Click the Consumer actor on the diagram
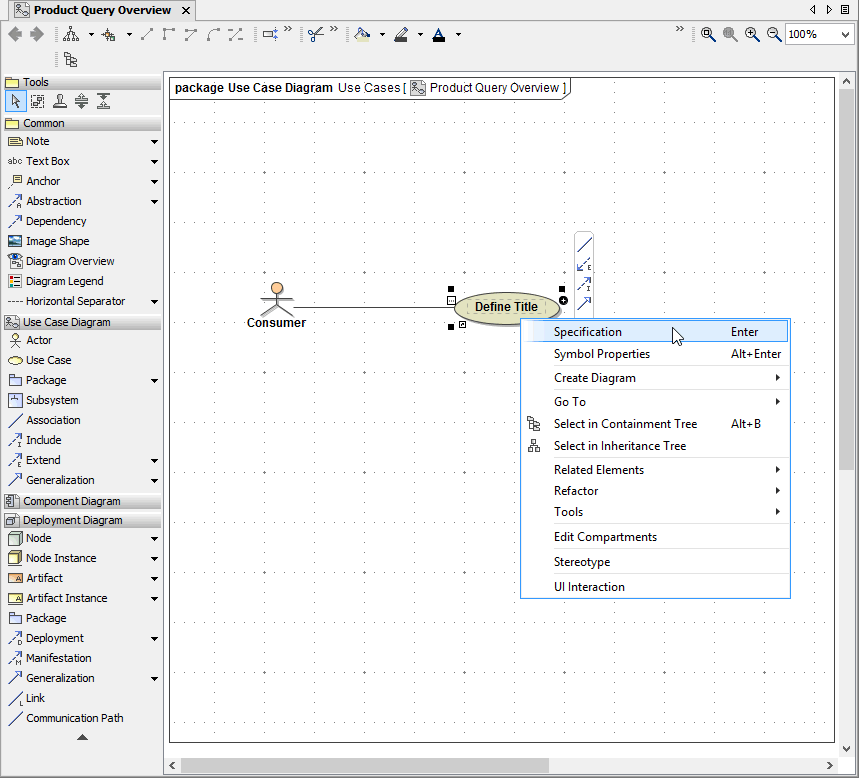Screen dimensions: 859x778 click(277, 299)
